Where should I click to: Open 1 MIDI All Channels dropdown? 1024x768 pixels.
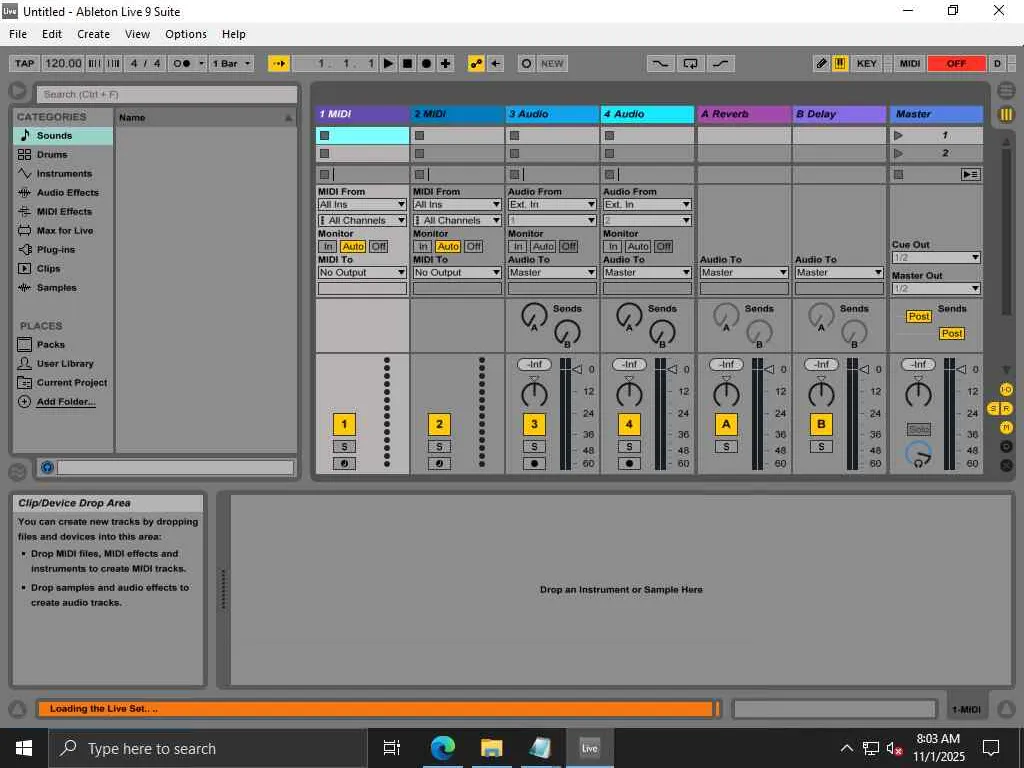362,221
